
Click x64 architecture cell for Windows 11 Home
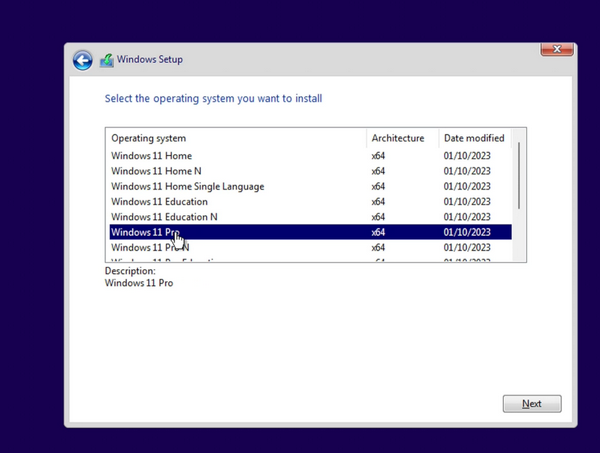378,156
